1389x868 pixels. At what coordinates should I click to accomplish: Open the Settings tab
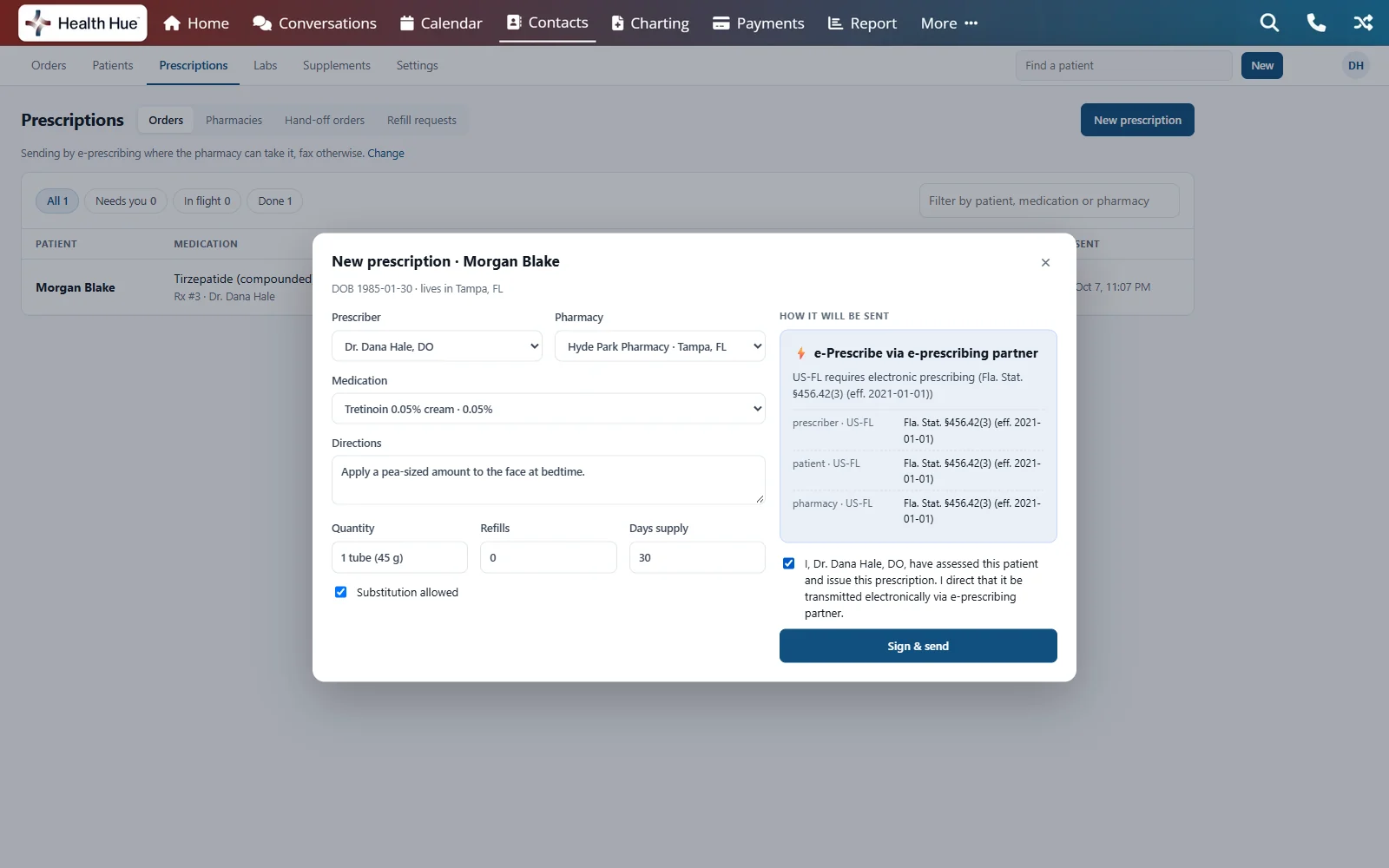(x=417, y=65)
